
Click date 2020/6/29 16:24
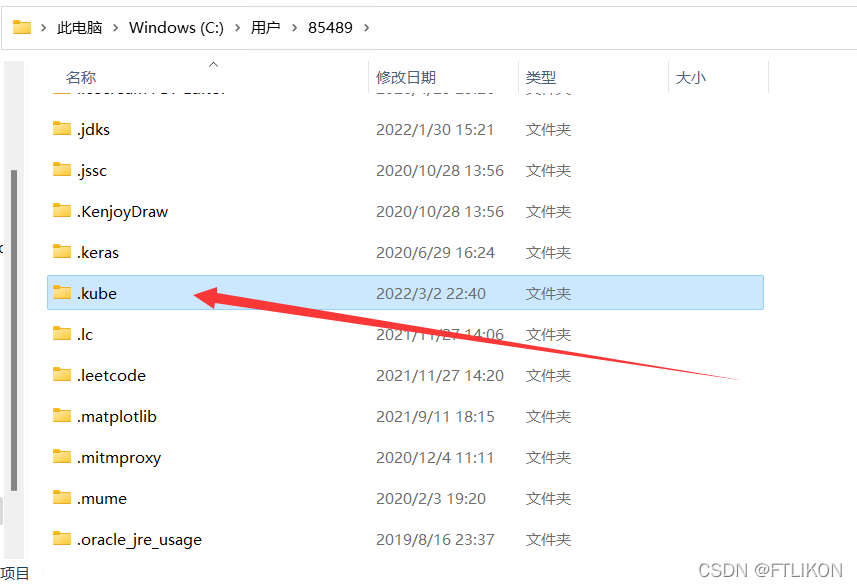coord(436,253)
